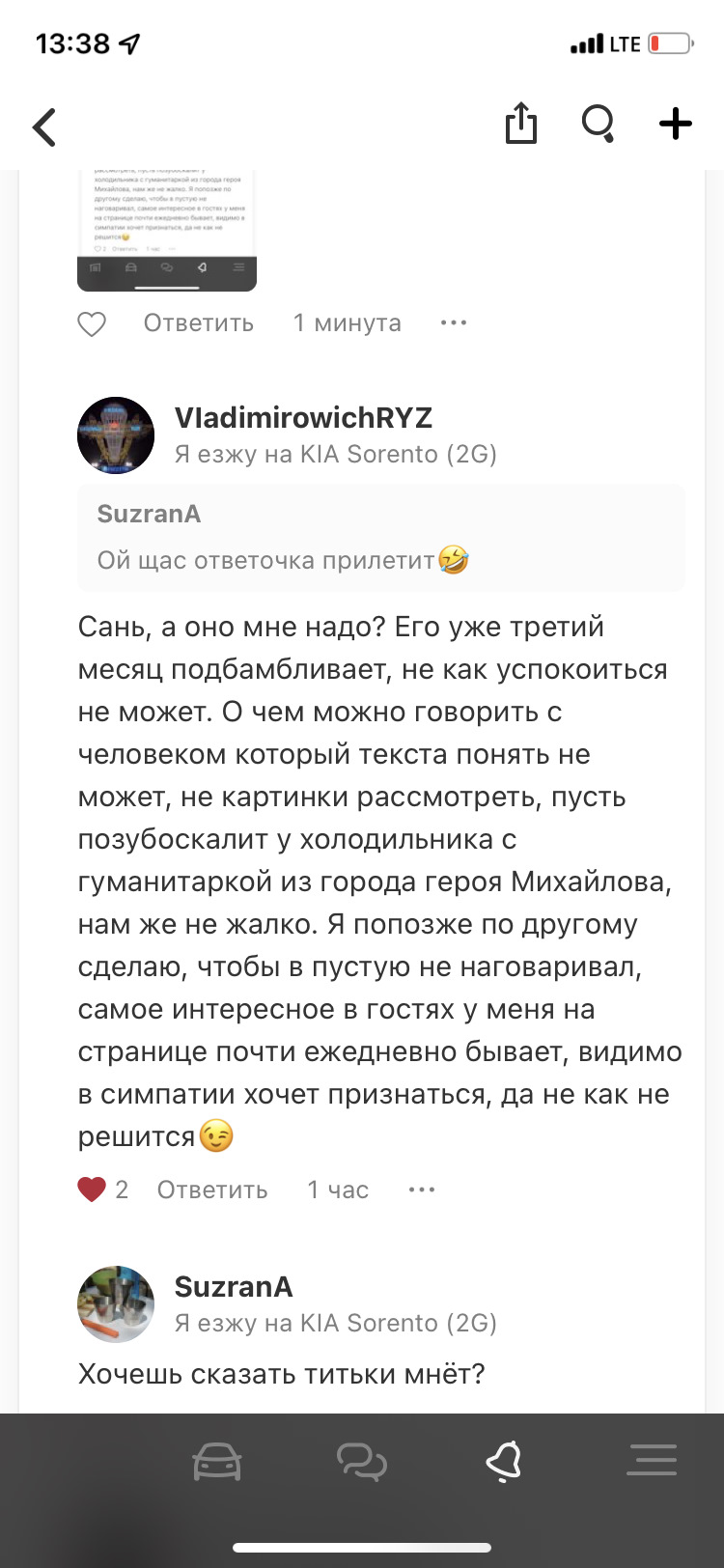Tap the search magnifier icon
The width and height of the screenshot is (724, 1568).
click(599, 125)
